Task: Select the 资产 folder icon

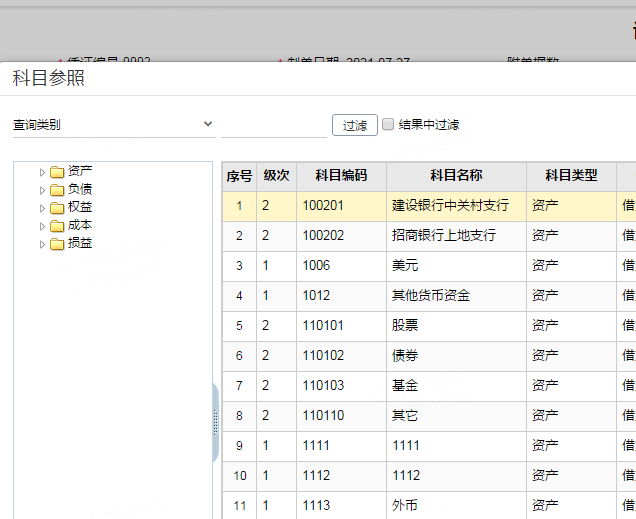Action: pyautogui.click(x=57, y=172)
